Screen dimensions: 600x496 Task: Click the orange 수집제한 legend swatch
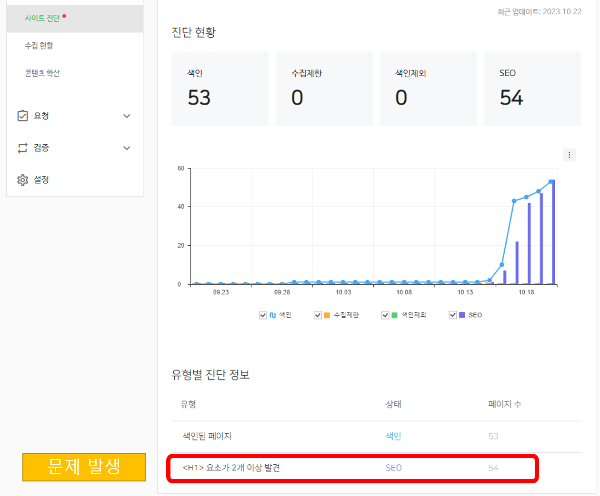tap(327, 315)
